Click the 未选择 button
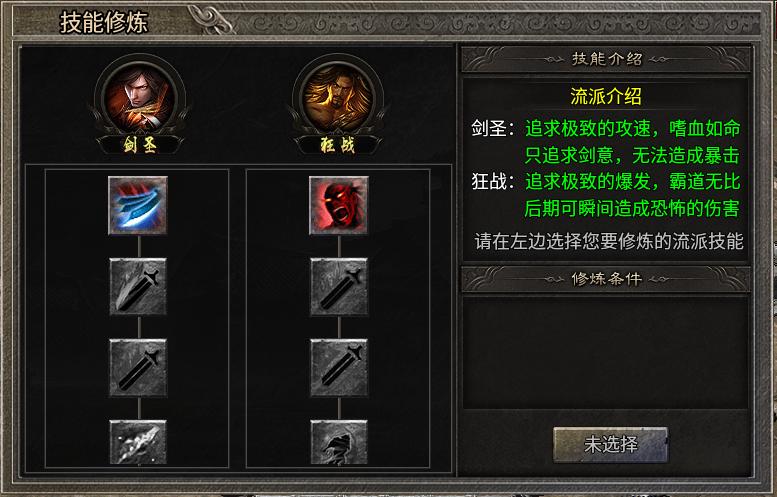This screenshot has width=777, height=497. click(610, 444)
